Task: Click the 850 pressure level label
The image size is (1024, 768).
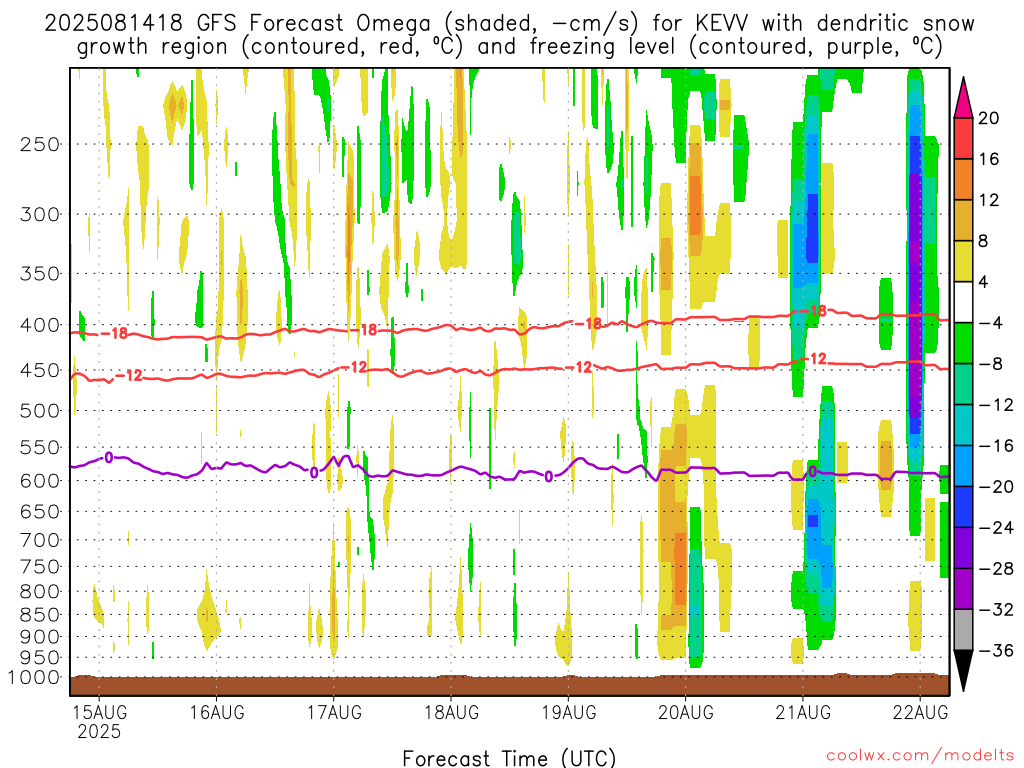Action: [40, 615]
